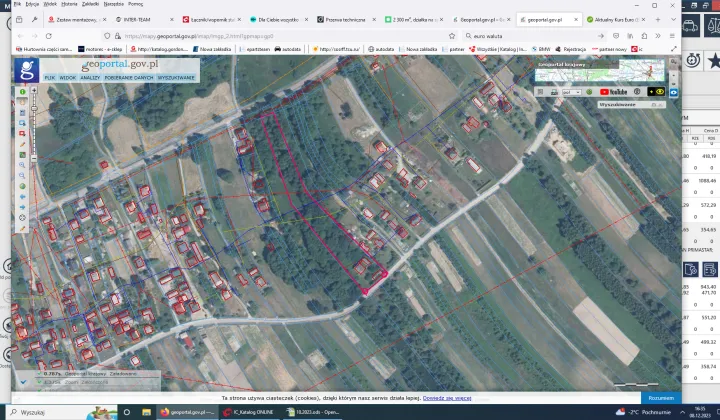Open the POBIERANIE DANYCH menu
Image resolution: width=720 pixels, height=420 pixels.
tap(129, 78)
